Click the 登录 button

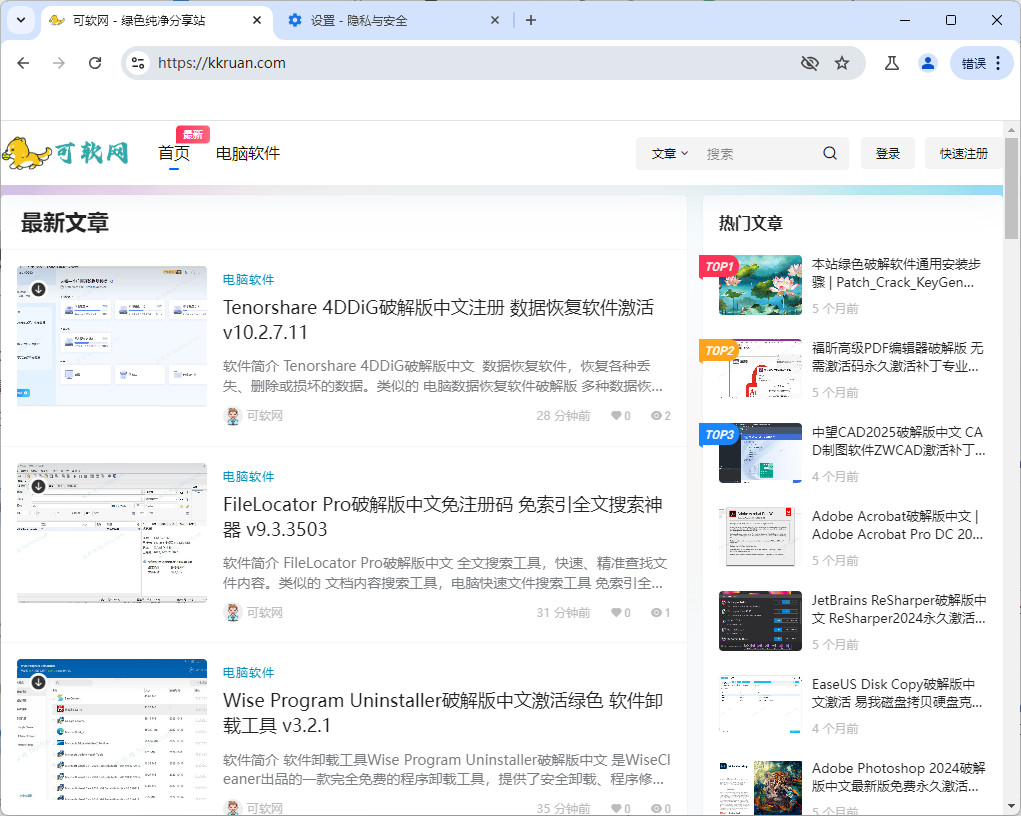click(x=888, y=154)
